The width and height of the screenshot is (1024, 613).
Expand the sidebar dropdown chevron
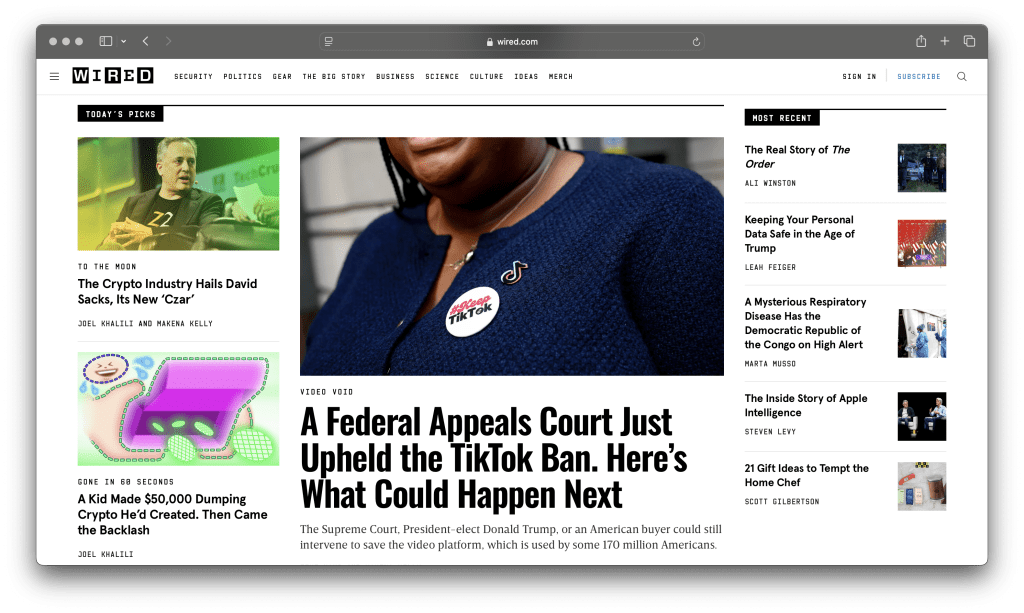(x=123, y=41)
